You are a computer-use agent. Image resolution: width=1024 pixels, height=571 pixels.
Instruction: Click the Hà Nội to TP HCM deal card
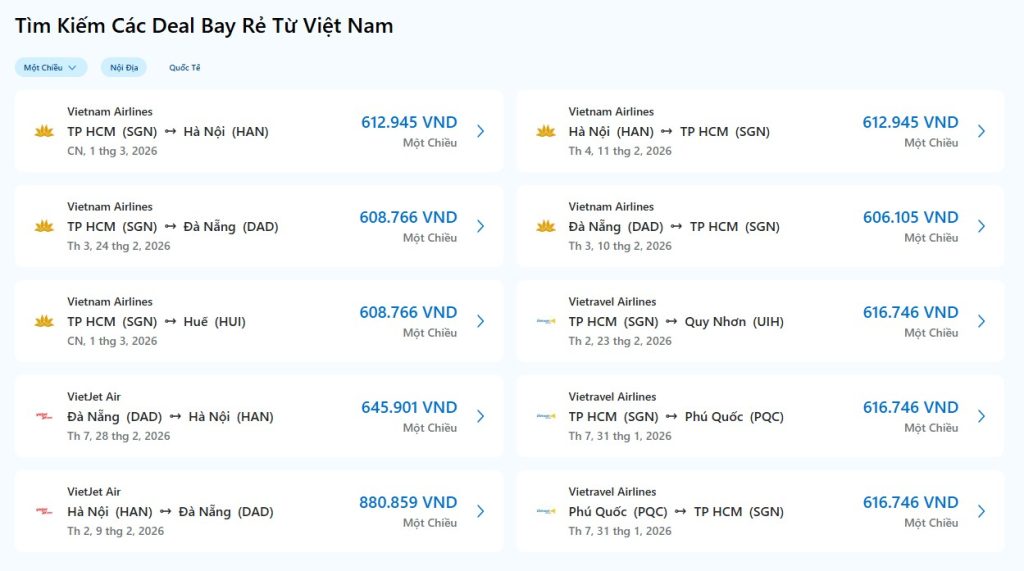[760, 131]
